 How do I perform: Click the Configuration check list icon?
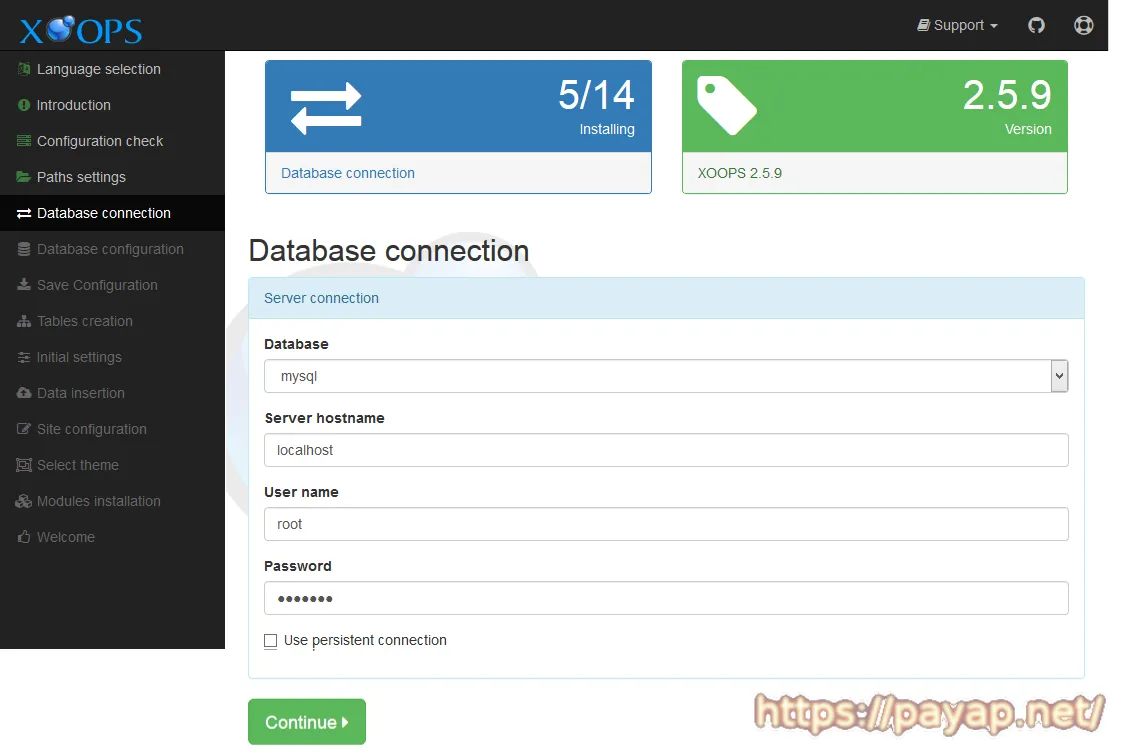click(24, 141)
